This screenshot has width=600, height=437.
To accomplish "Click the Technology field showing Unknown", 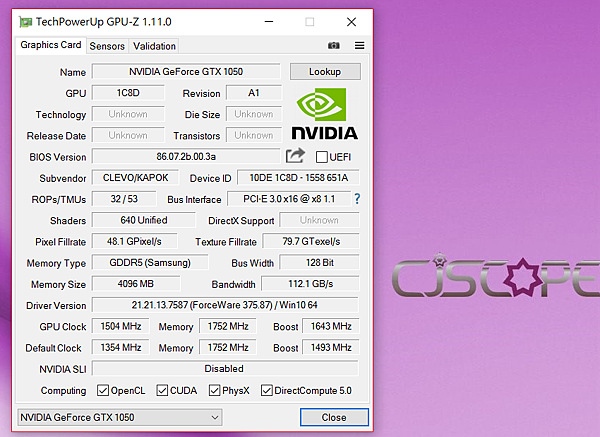I will pos(128,114).
